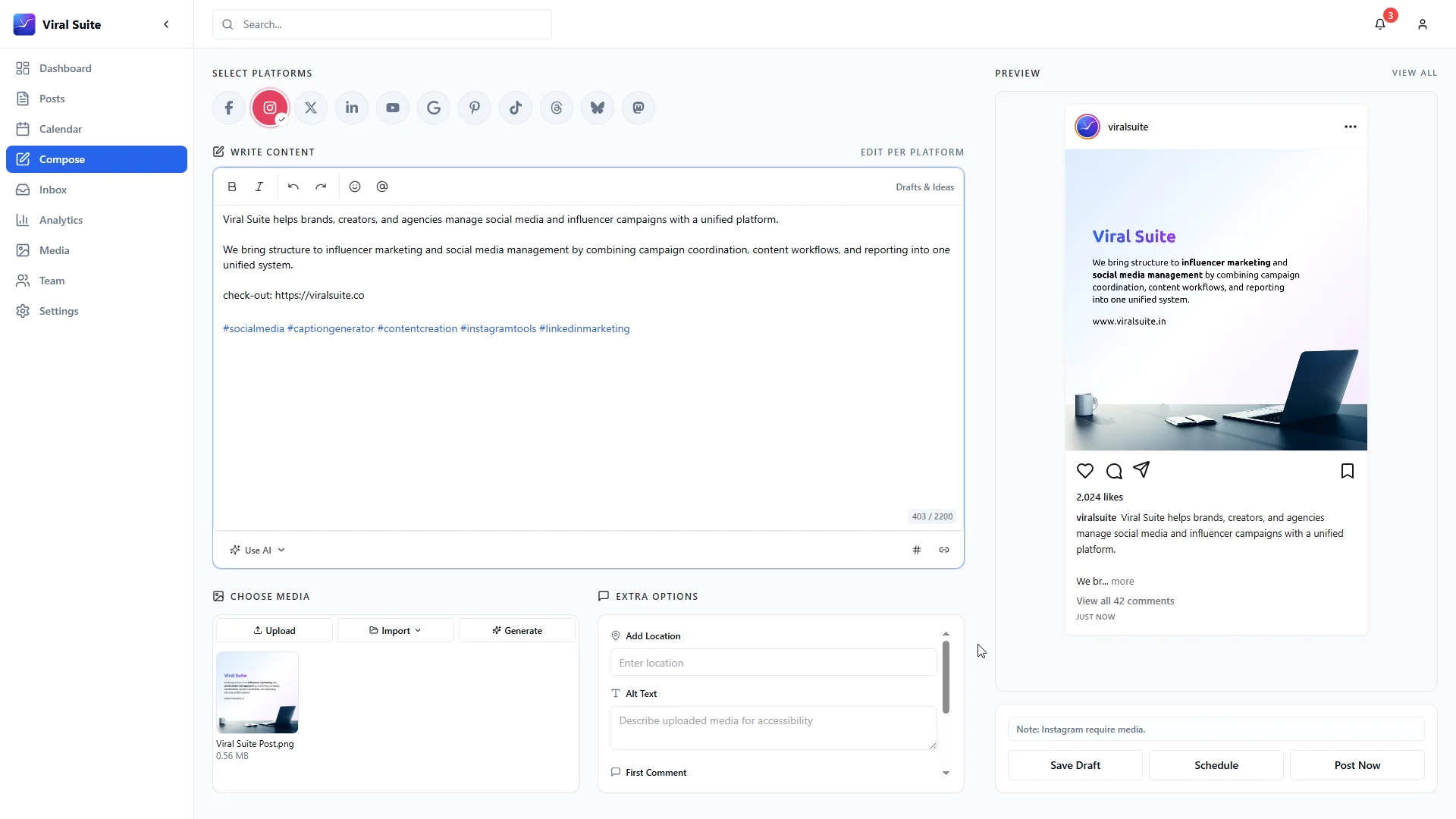Collapse the sidebar with the back chevron
Image resolution: width=1456 pixels, height=819 pixels.
click(x=166, y=24)
